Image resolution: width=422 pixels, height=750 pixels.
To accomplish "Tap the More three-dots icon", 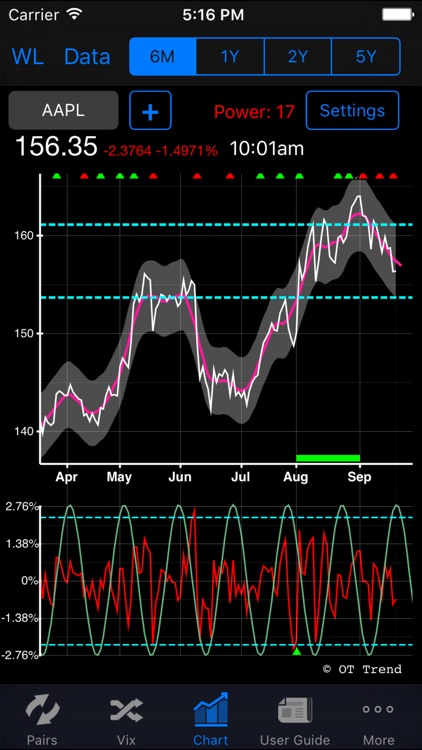I will click(378, 709).
